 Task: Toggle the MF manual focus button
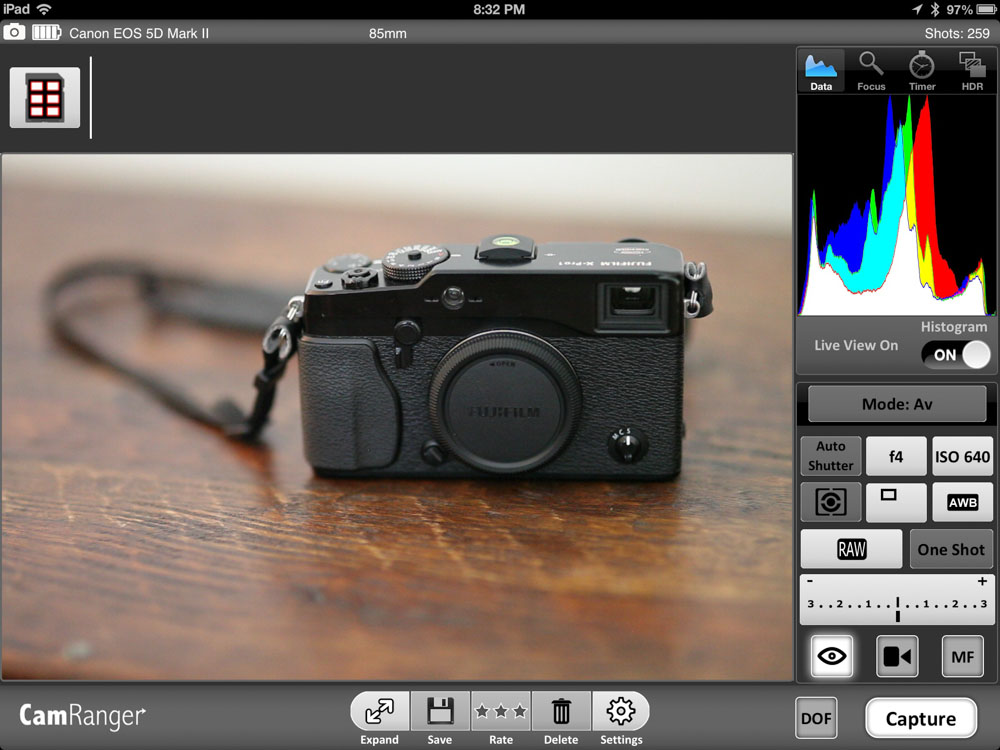pos(962,656)
